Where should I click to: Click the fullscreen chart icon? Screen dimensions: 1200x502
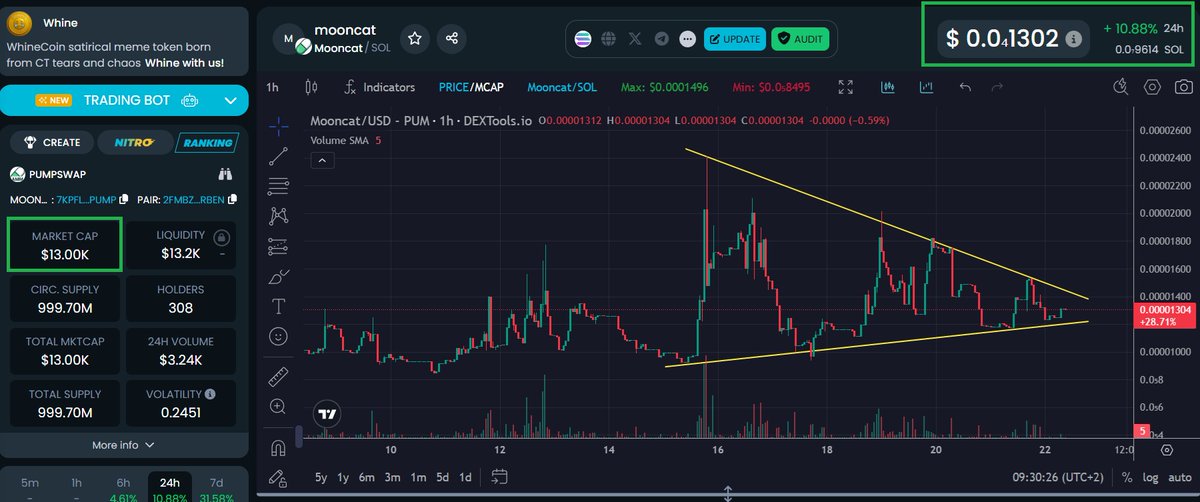click(x=846, y=87)
